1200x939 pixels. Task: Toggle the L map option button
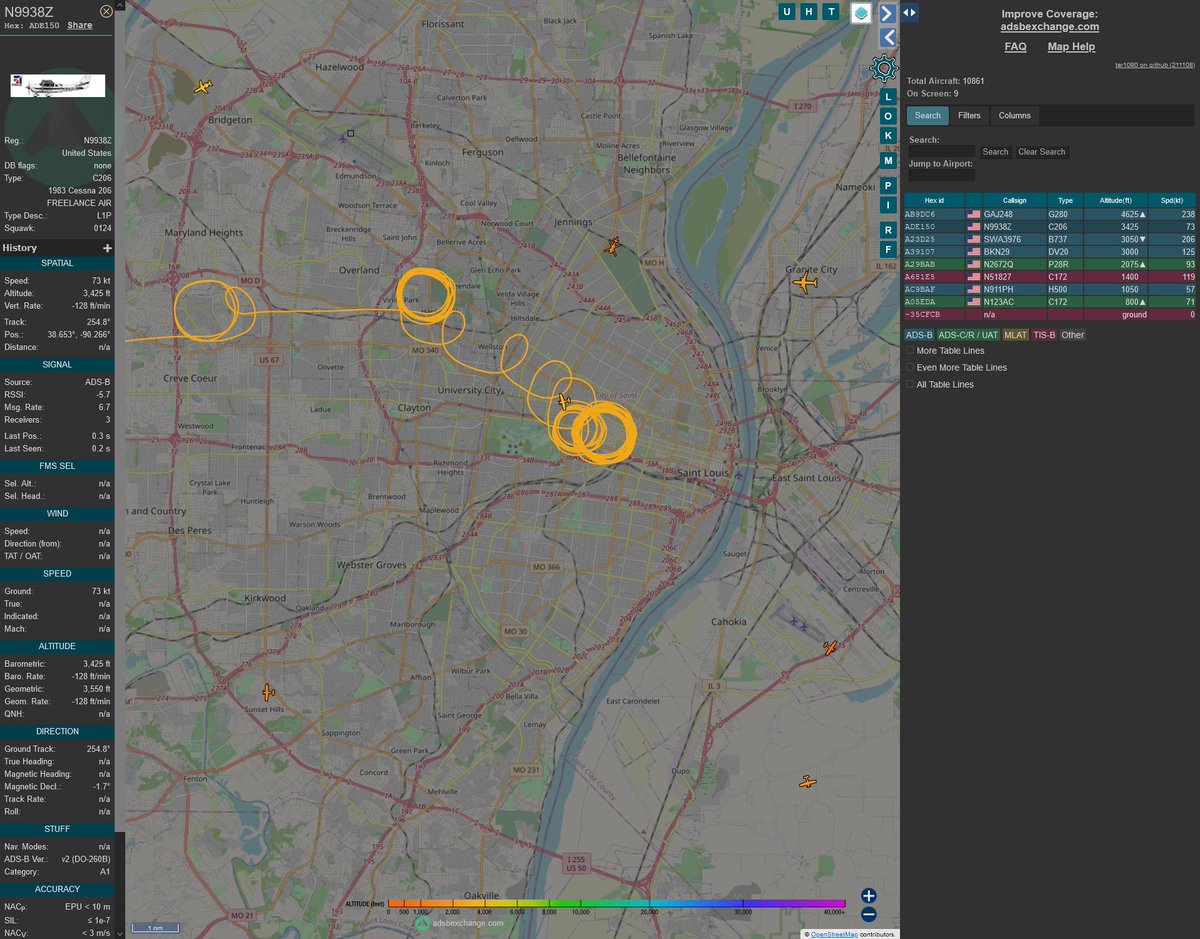[x=888, y=97]
